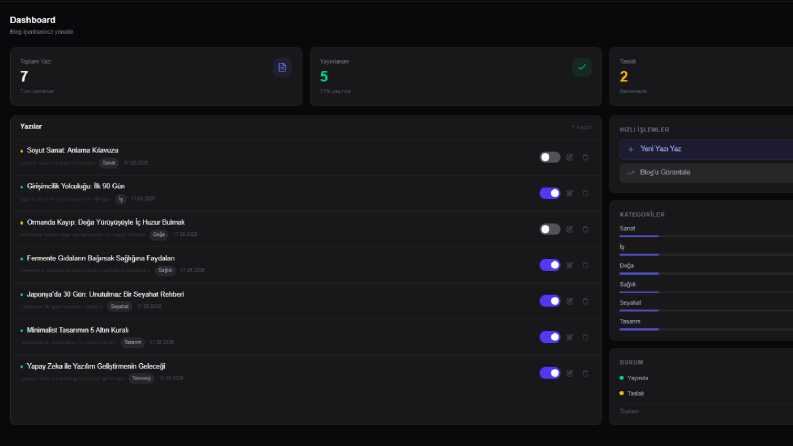
Task: Unpublish Girişimcilik Yolculuğu via its toggle
Action: point(550,193)
